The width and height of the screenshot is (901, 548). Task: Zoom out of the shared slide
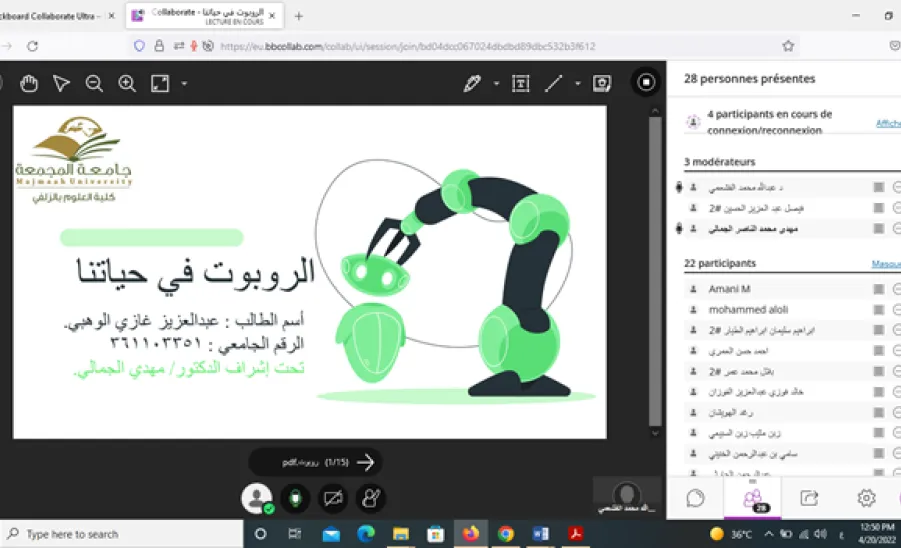pos(94,84)
